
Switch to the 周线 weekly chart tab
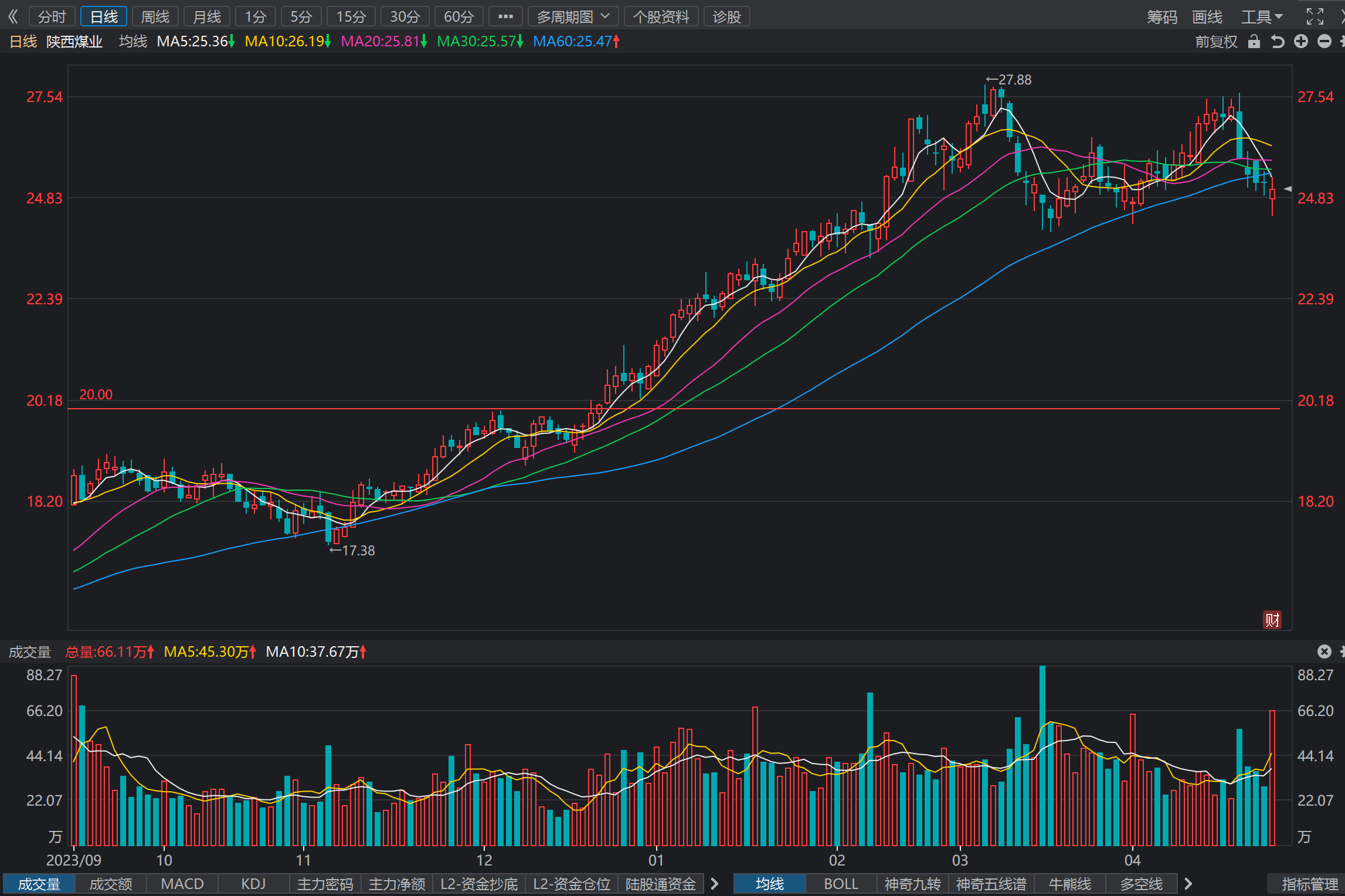click(155, 16)
